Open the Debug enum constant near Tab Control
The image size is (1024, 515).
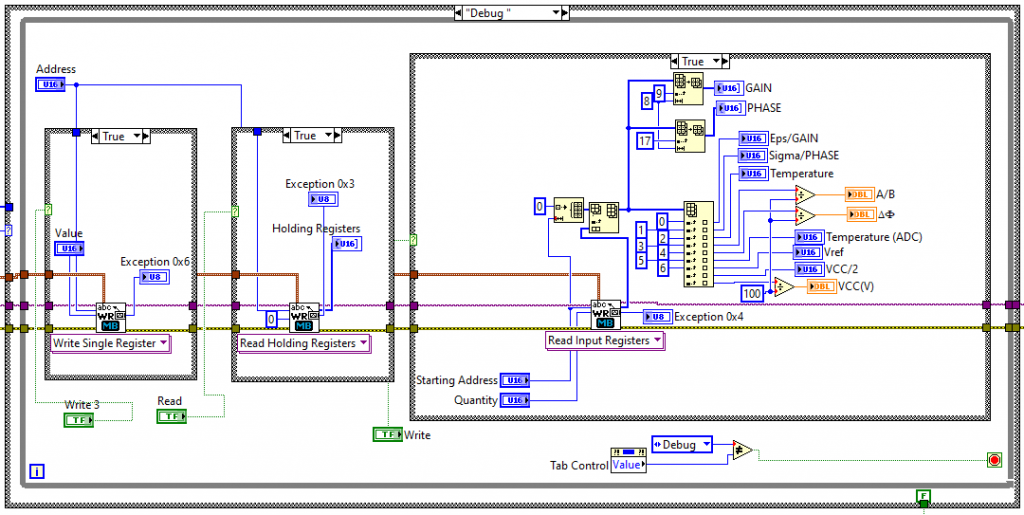683,444
